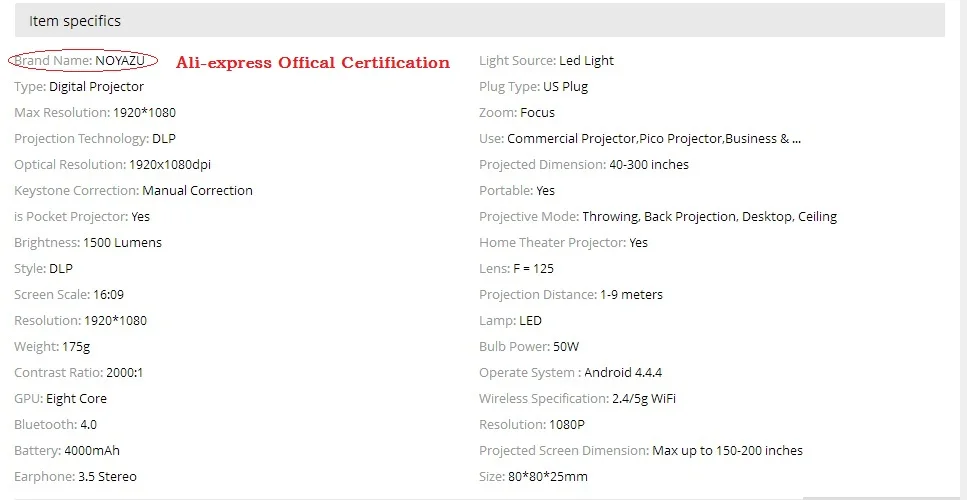Click Keystone Correction Manual Correction text

click(133, 191)
